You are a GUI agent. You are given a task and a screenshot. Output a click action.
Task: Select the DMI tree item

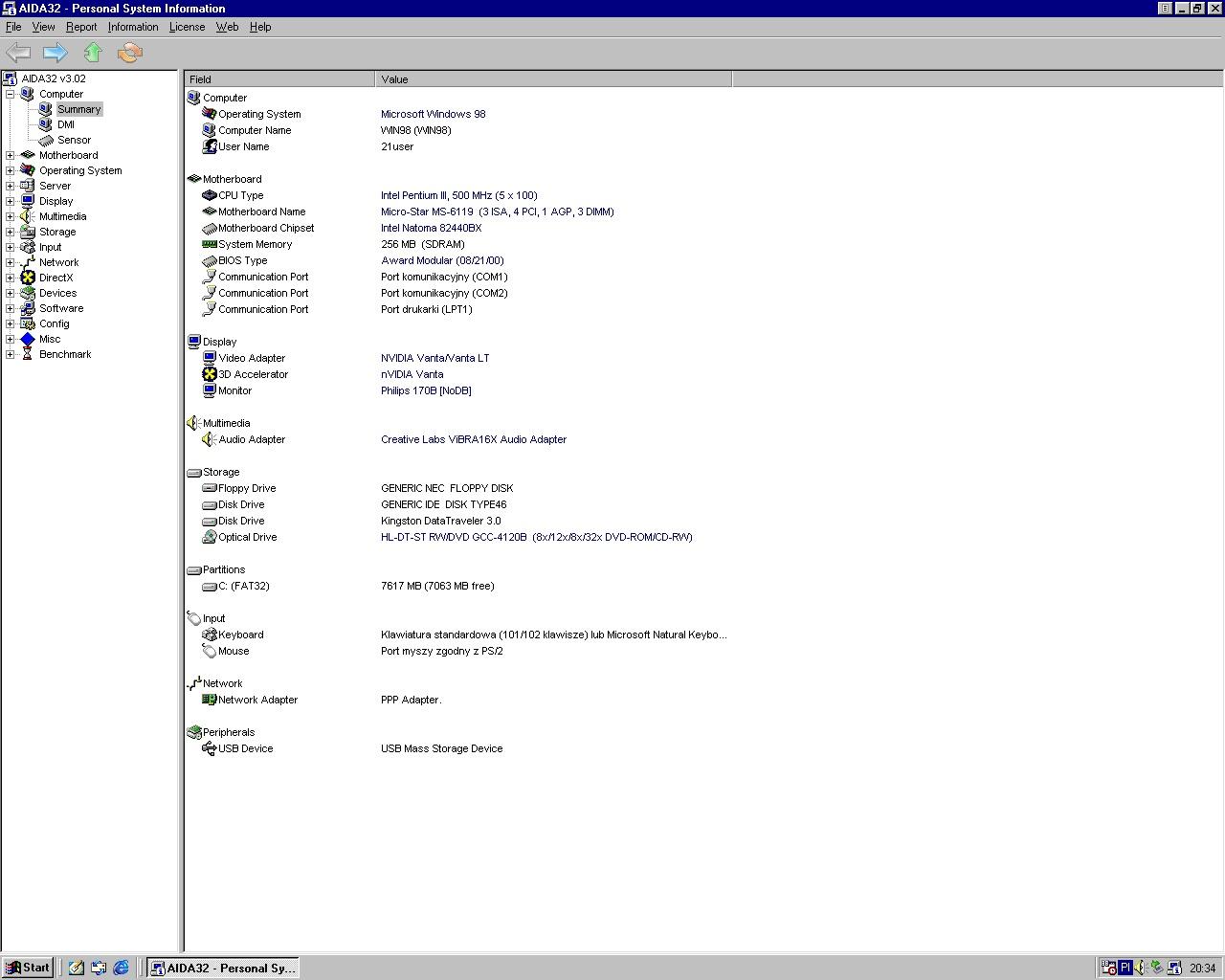pyautogui.click(x=65, y=124)
